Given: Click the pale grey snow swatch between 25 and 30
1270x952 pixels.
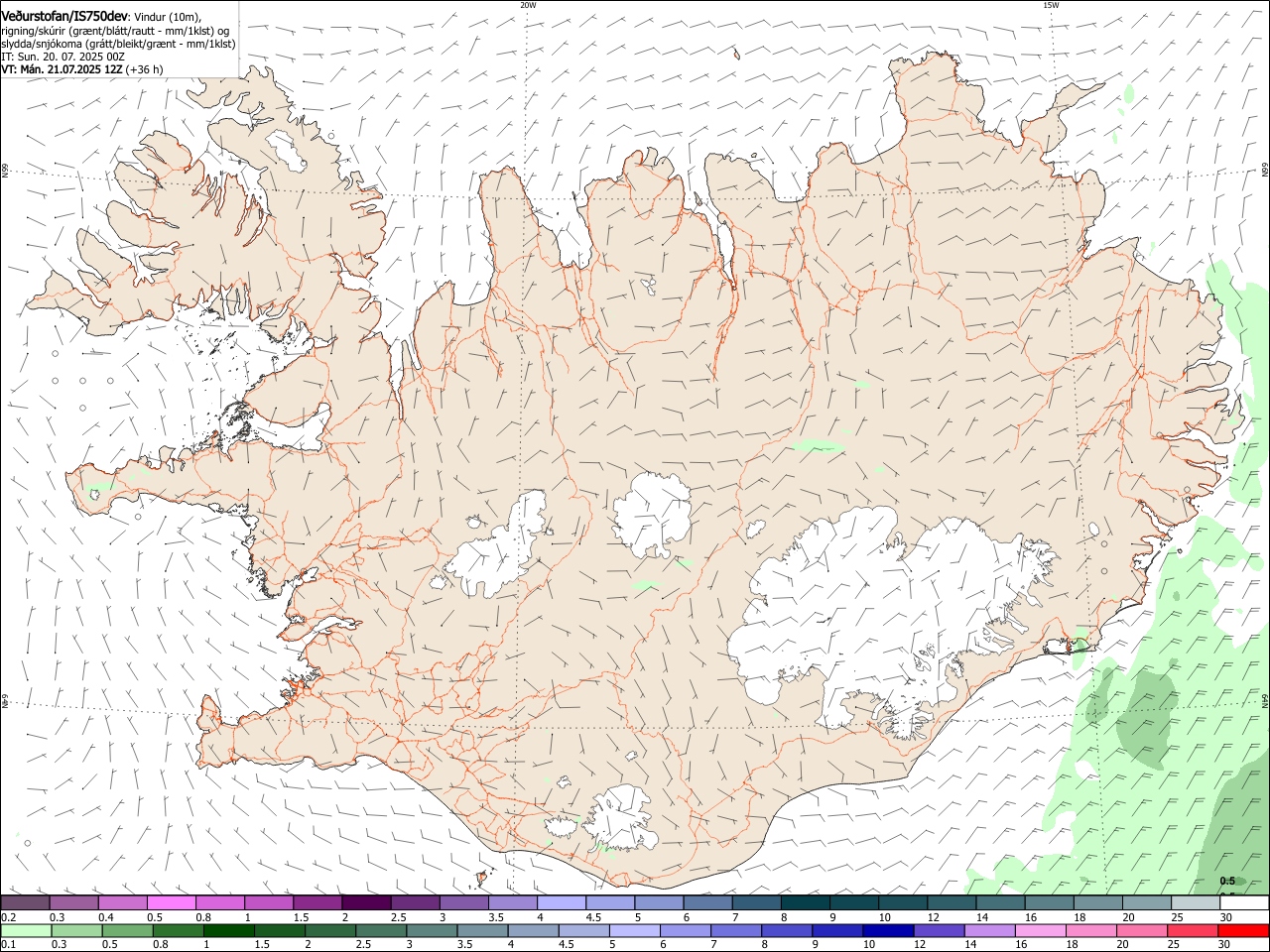Looking at the screenshot, I should click(x=1196, y=903).
